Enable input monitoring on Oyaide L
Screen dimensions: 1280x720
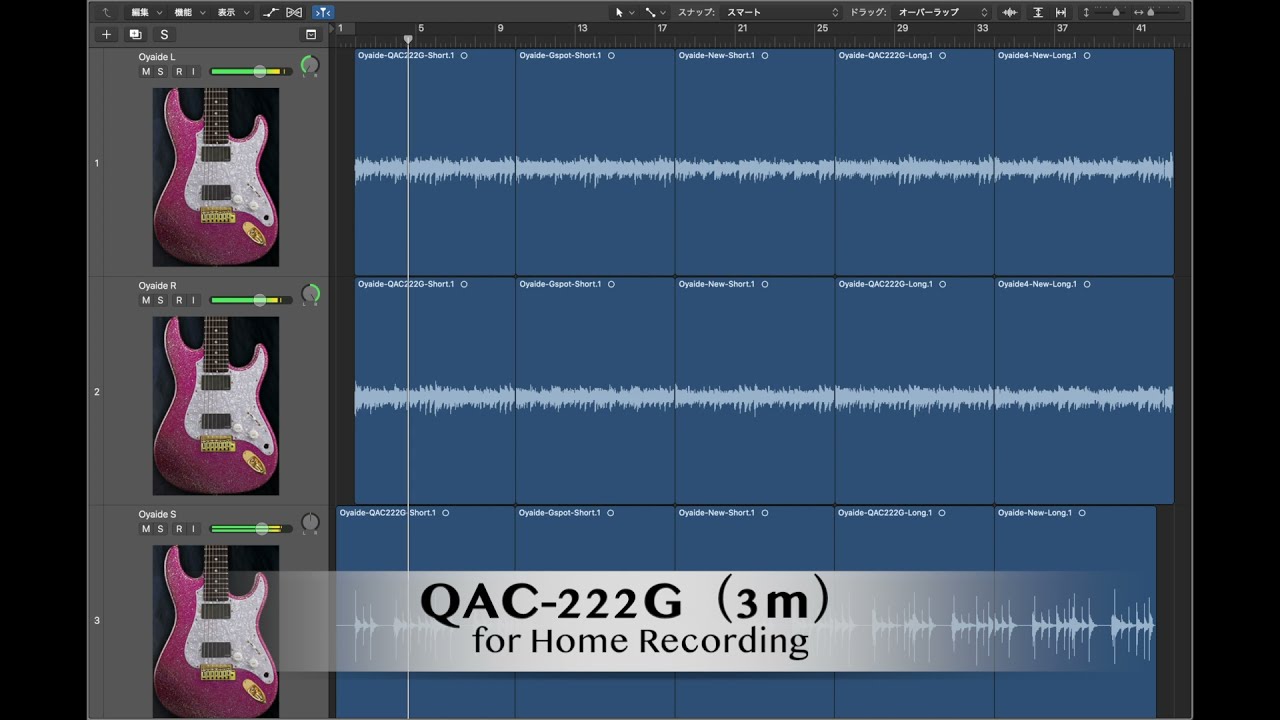pos(193,72)
